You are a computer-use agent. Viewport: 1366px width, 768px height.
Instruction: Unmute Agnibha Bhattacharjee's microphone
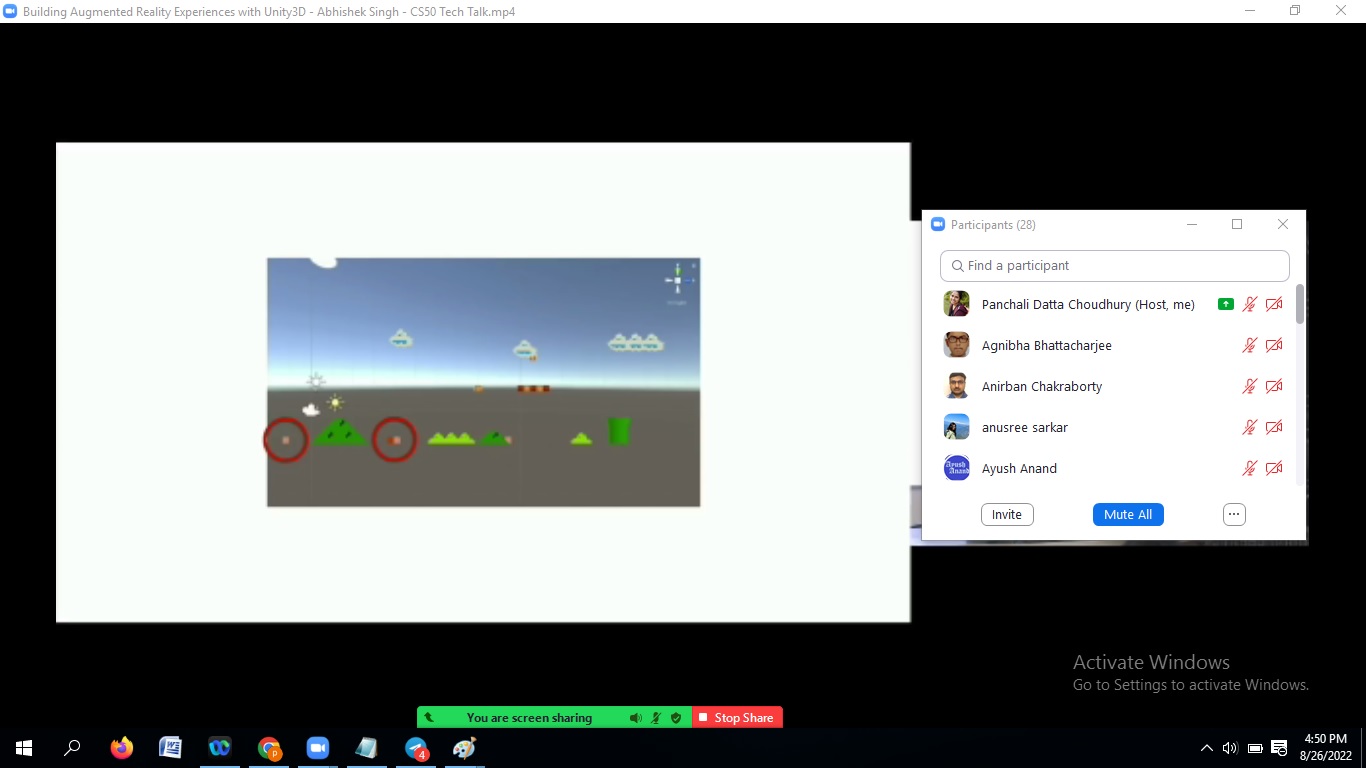[x=1249, y=345]
